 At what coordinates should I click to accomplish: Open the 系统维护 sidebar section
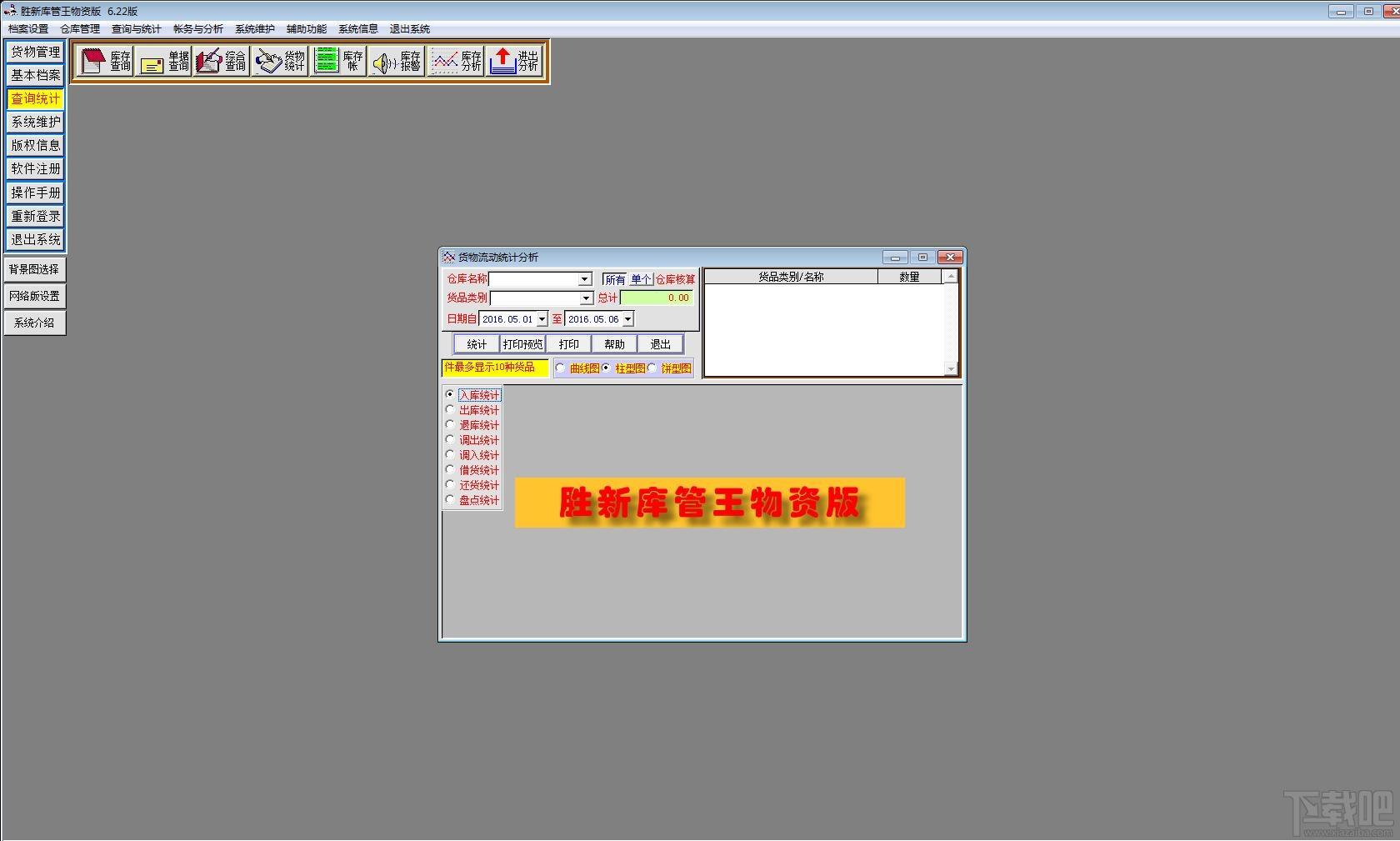[x=35, y=122]
